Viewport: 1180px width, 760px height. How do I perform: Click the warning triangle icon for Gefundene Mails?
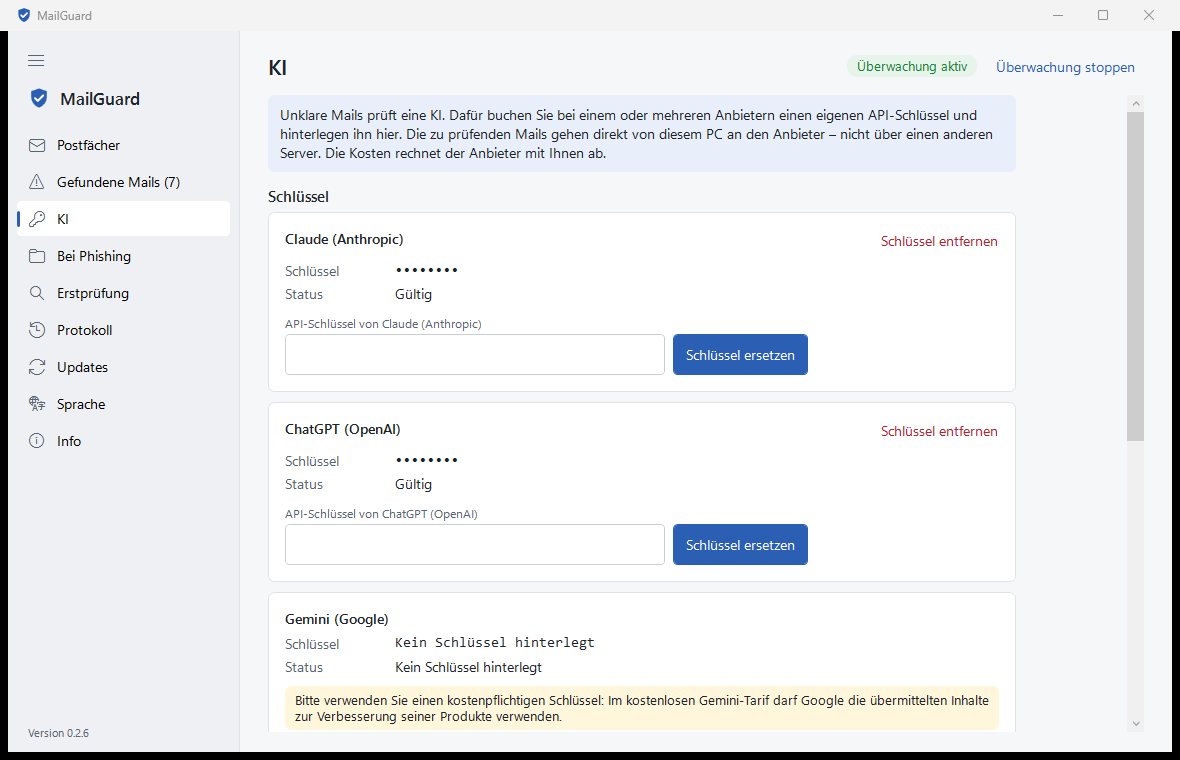[37, 182]
